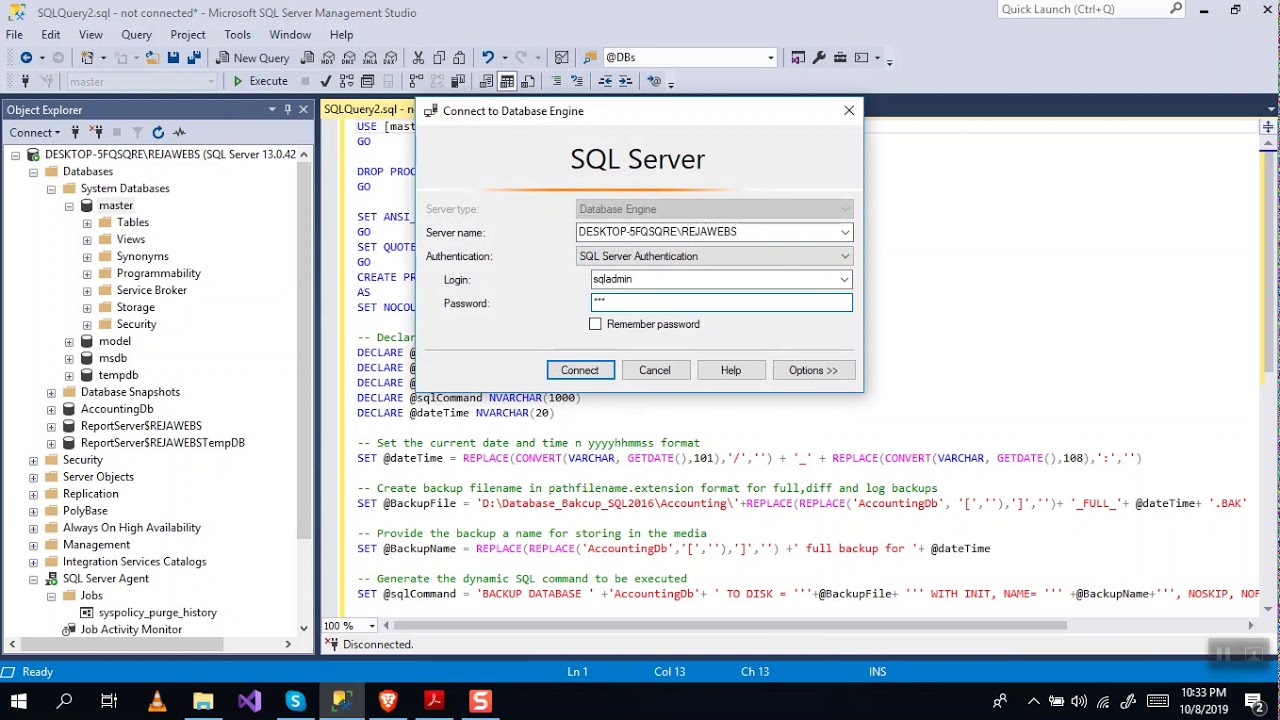Click the Parse checkmark icon
The width and height of the screenshot is (1280, 720).
tap(326, 81)
